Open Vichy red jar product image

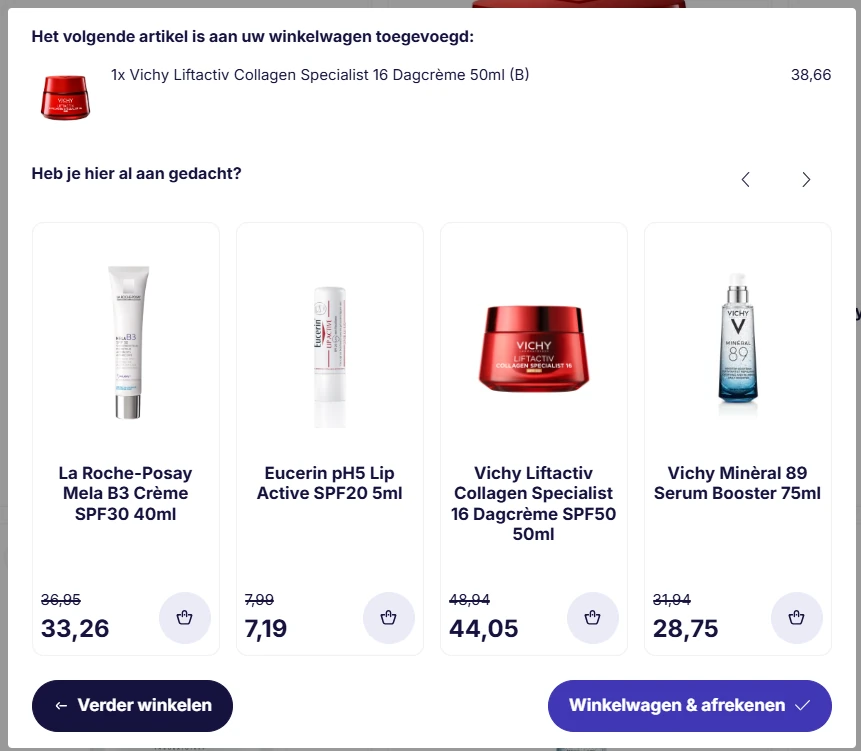click(x=534, y=348)
